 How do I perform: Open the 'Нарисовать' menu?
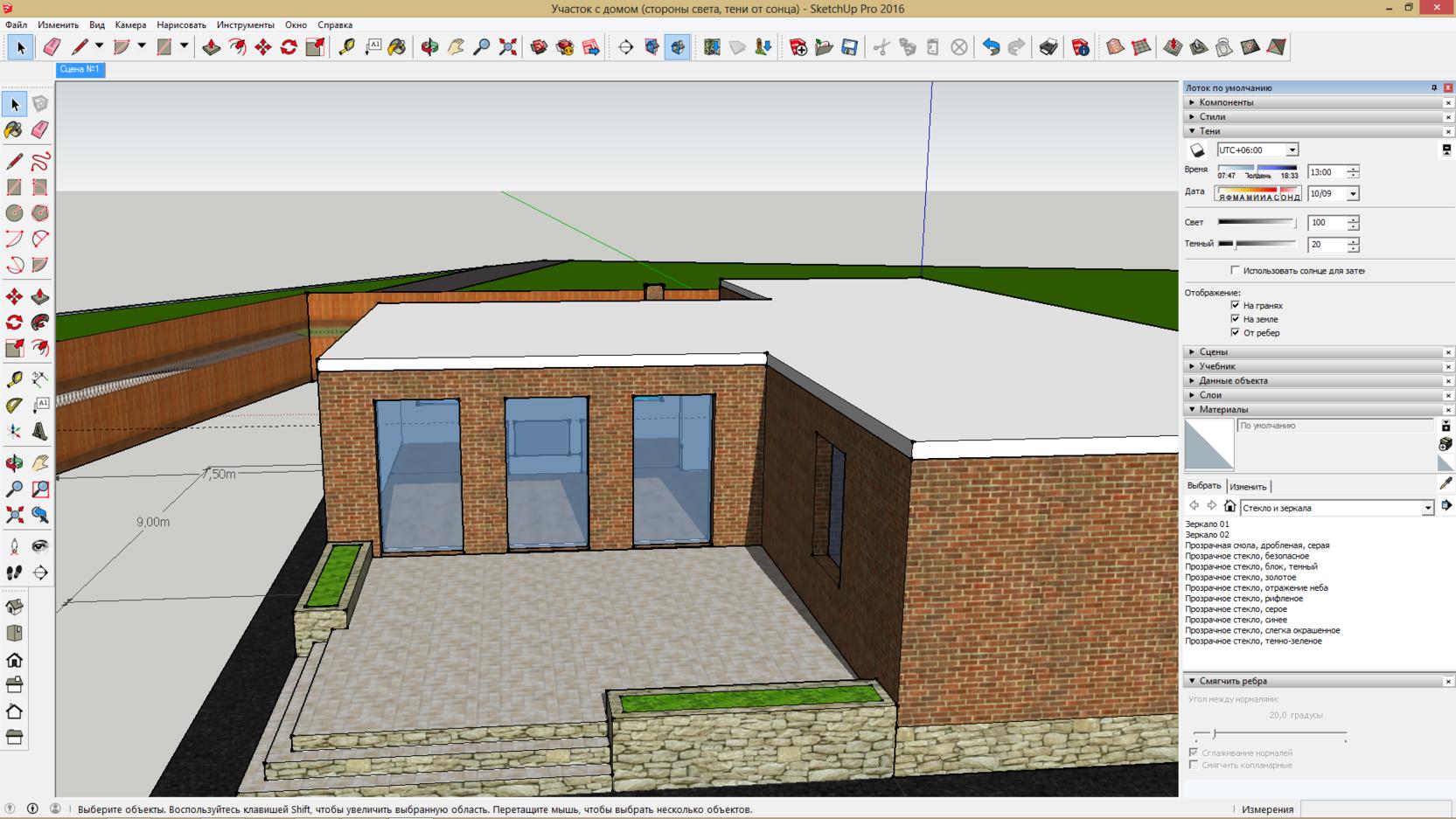[x=181, y=24]
